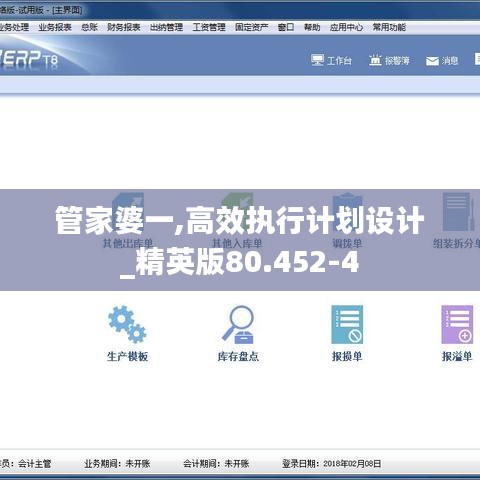Click the 报警等 alarm icon

coord(375,60)
